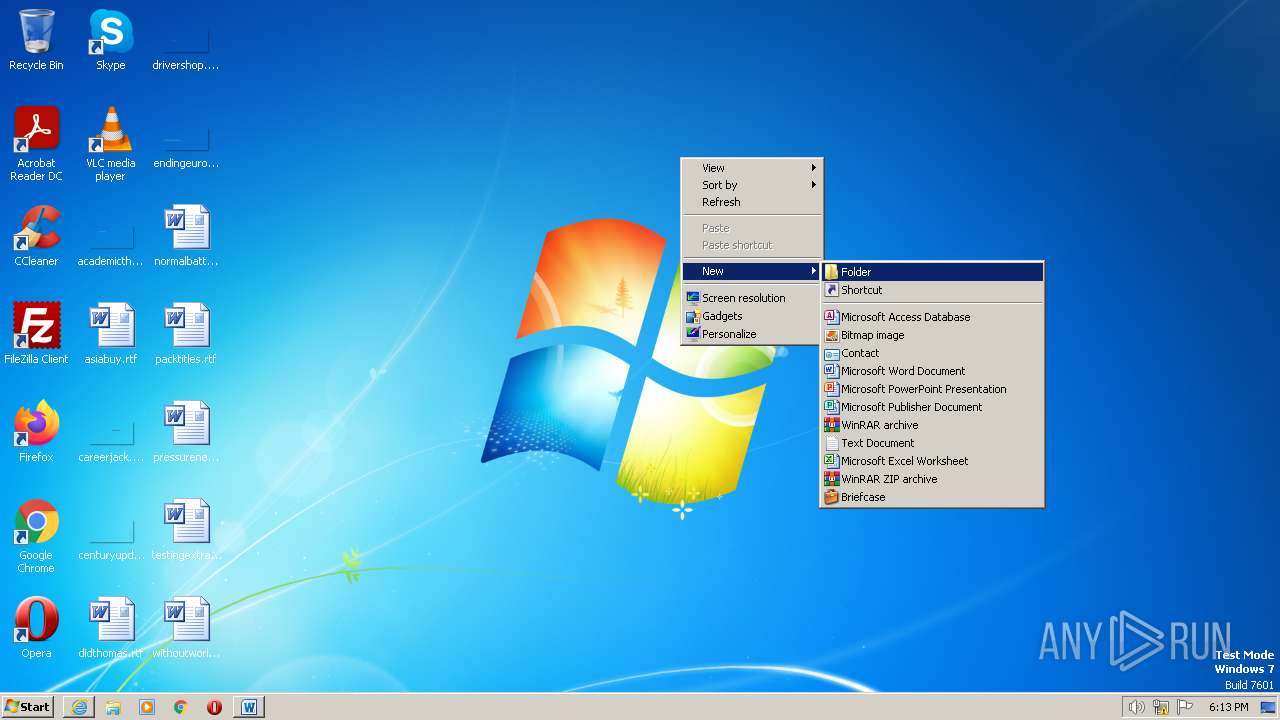This screenshot has height=720, width=1280.
Task: Create a new WinRAR archive
Action: (933, 425)
